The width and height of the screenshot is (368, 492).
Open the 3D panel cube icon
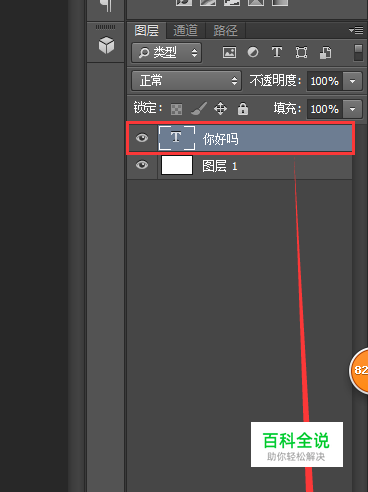tap(106, 45)
